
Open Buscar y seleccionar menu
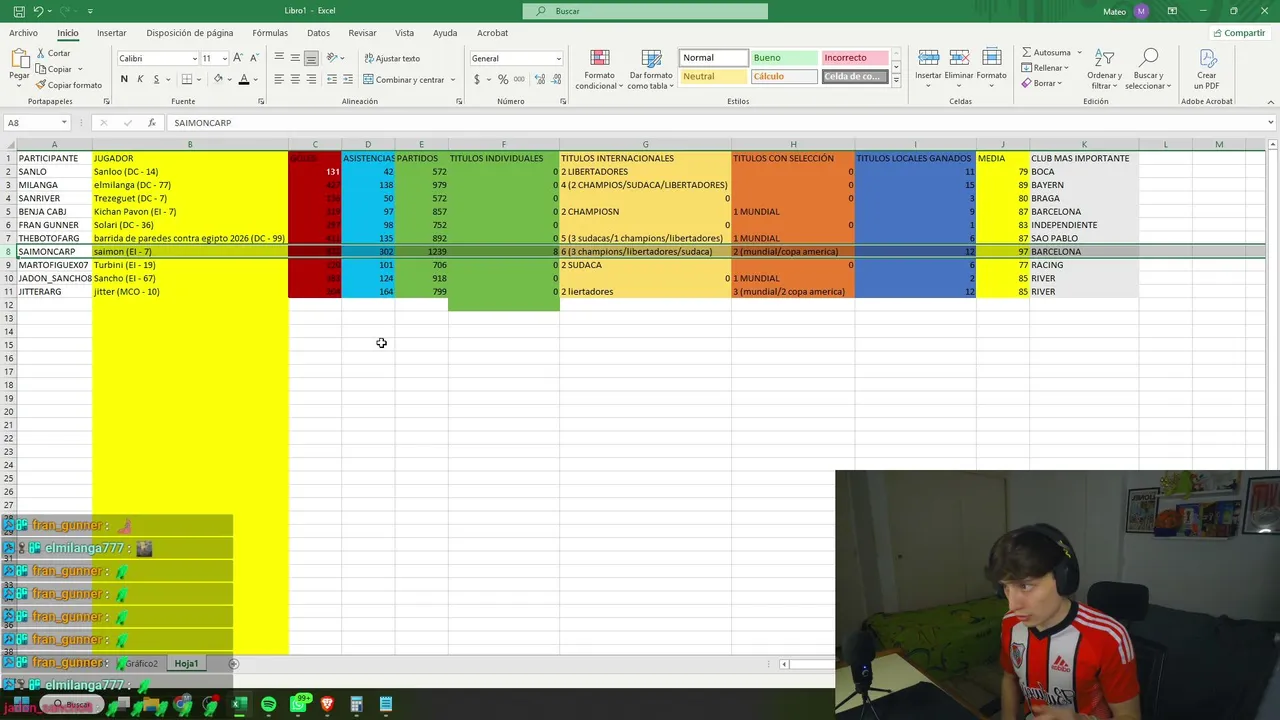[x=1148, y=68]
